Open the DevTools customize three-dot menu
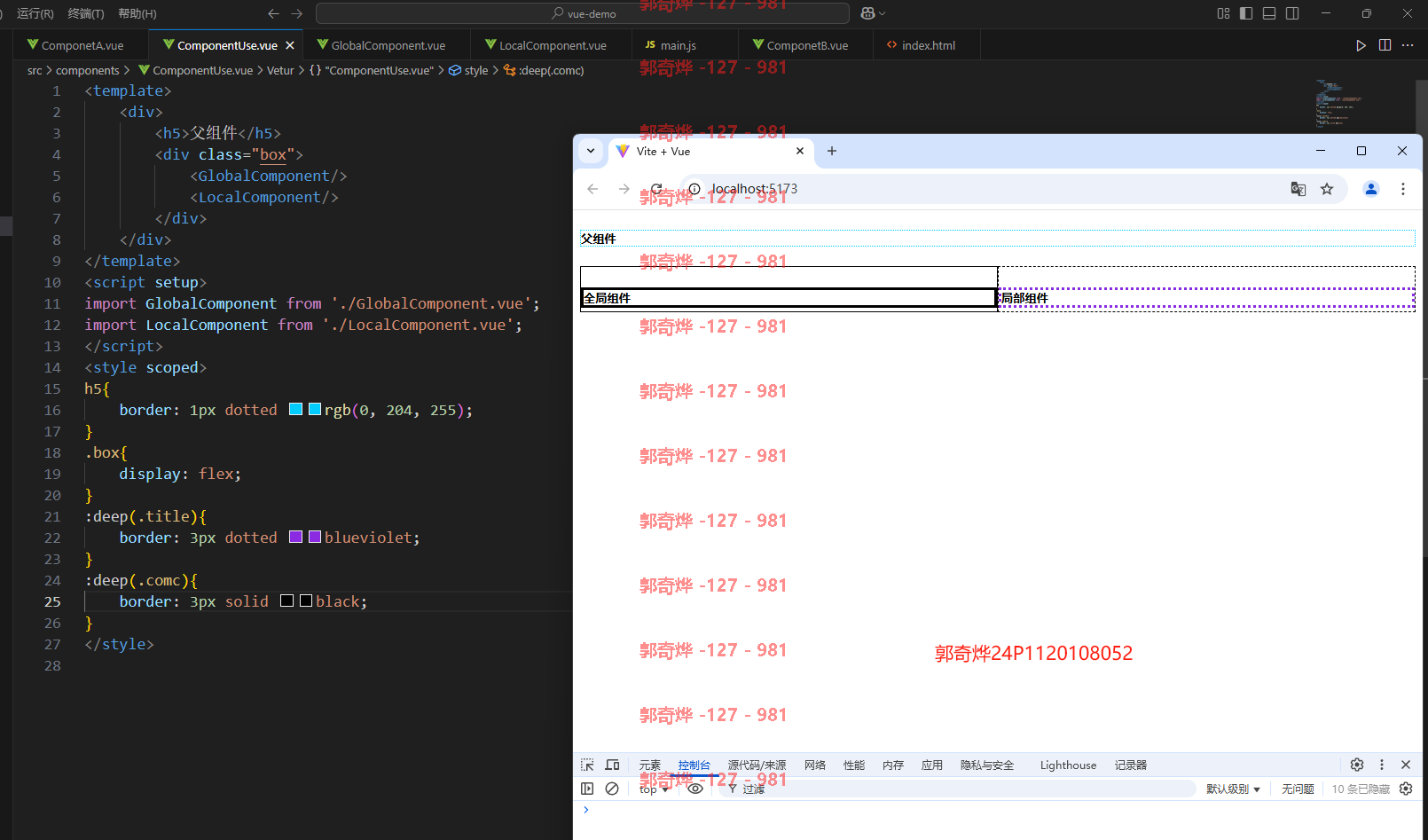Image resolution: width=1428 pixels, height=840 pixels. (x=1382, y=765)
